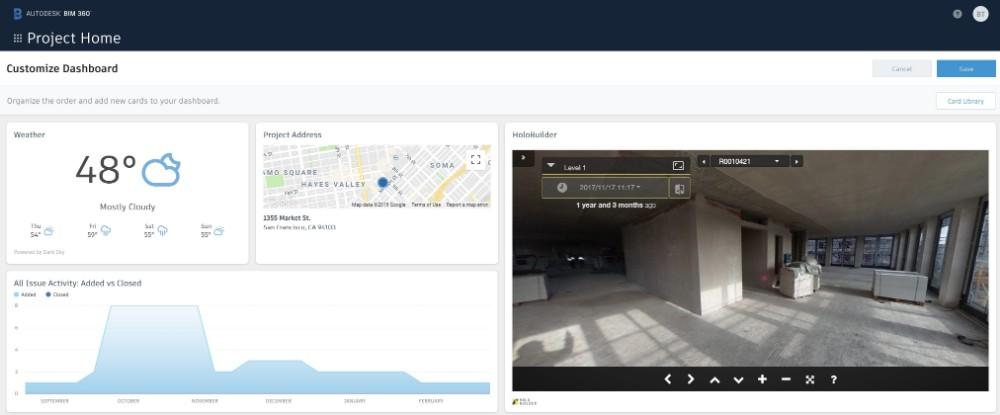This screenshot has width=1000, height=415.
Task: Click the Project Address card title
Action: coord(293,135)
